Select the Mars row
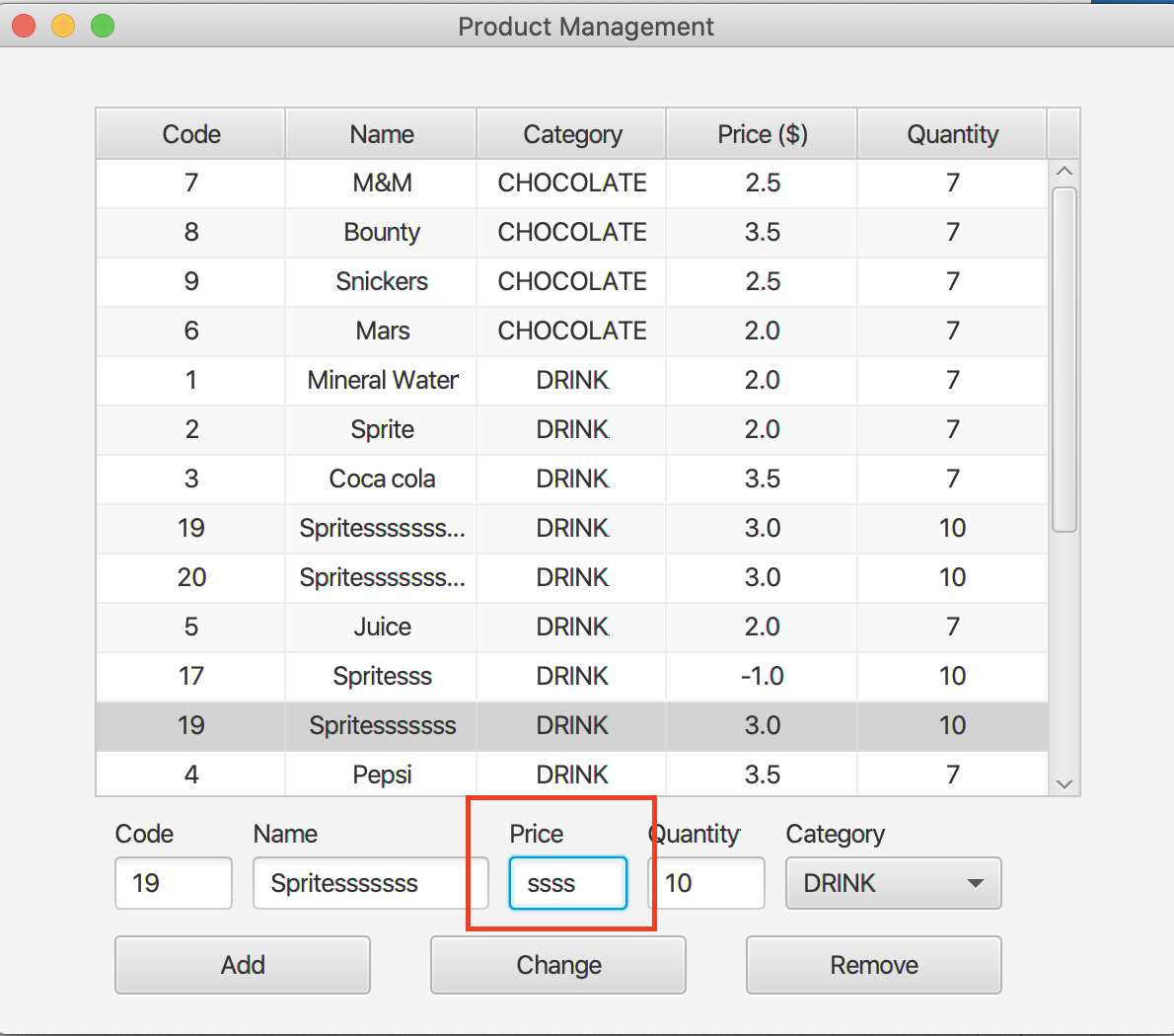The image size is (1174, 1036). [572, 331]
